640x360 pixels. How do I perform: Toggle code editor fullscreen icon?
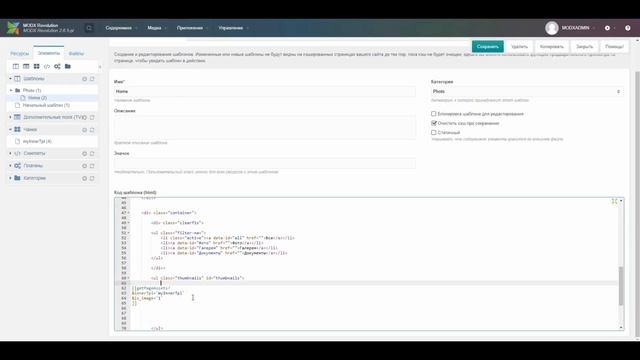pos(614,201)
